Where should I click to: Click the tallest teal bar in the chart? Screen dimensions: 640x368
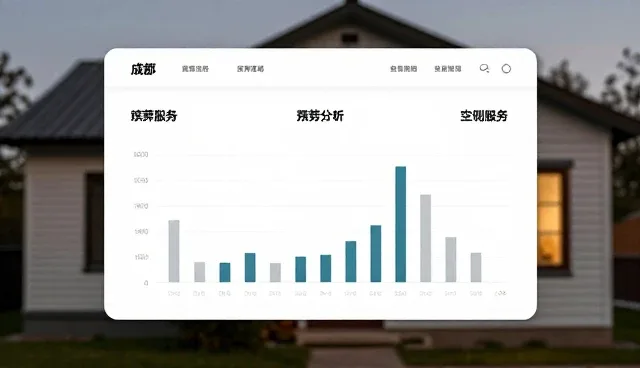(401, 224)
